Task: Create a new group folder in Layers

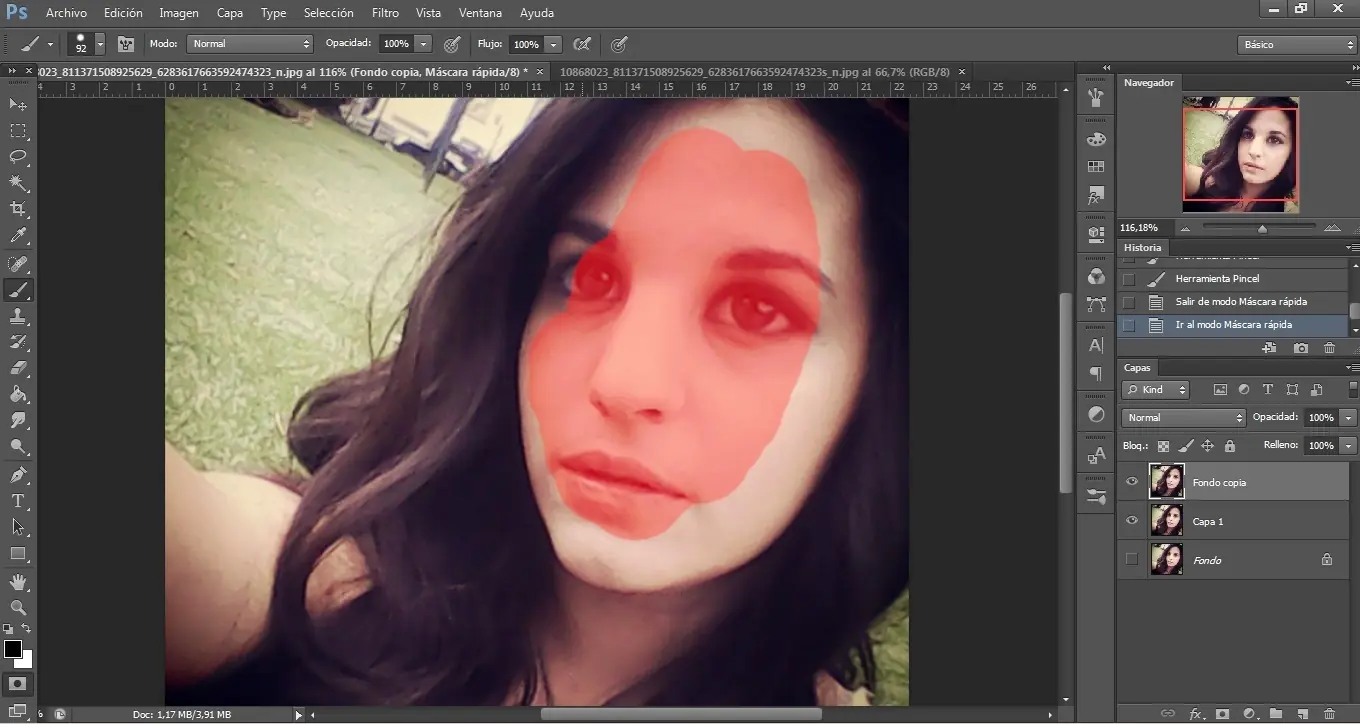Action: pyautogui.click(x=1275, y=714)
